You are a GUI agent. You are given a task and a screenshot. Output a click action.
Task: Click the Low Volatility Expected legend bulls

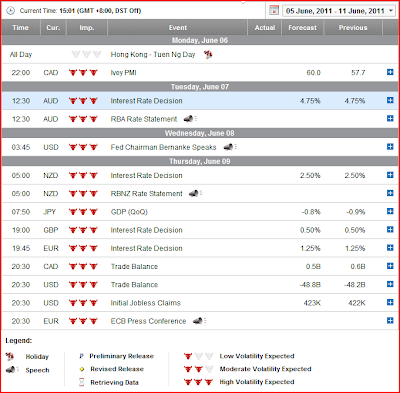[198, 356]
